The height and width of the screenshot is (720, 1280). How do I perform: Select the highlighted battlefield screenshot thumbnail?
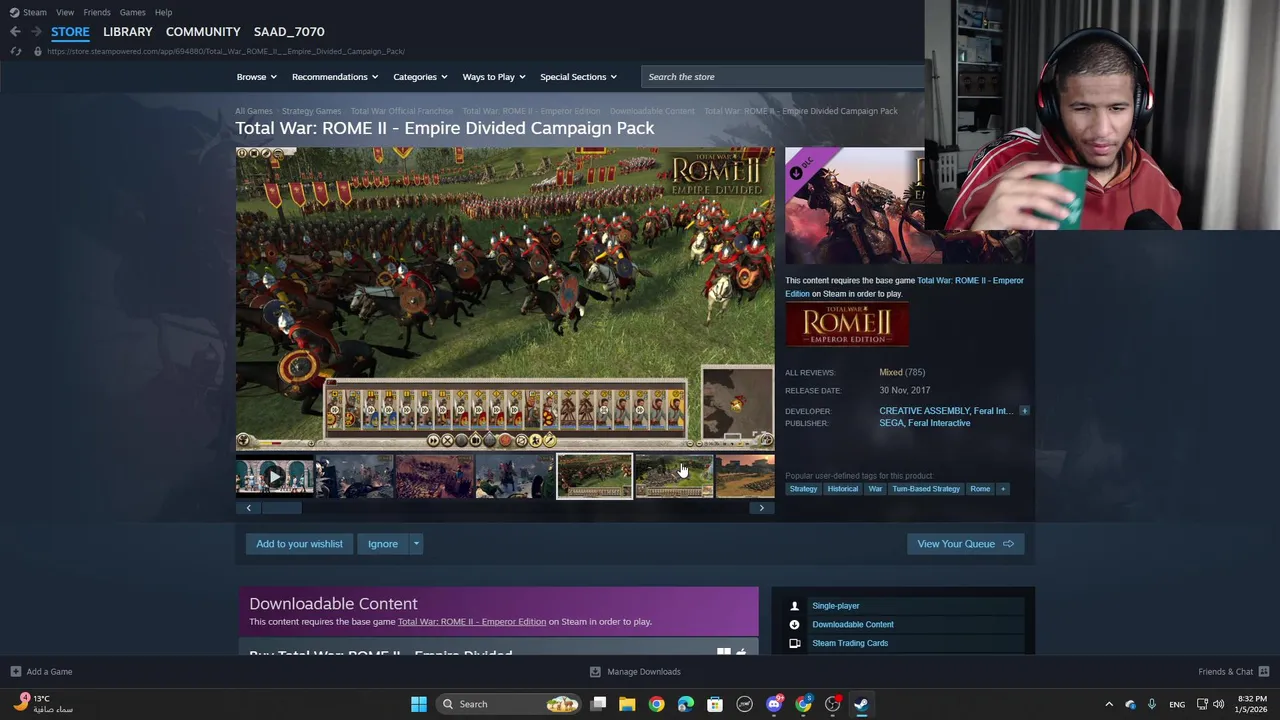[594, 477]
